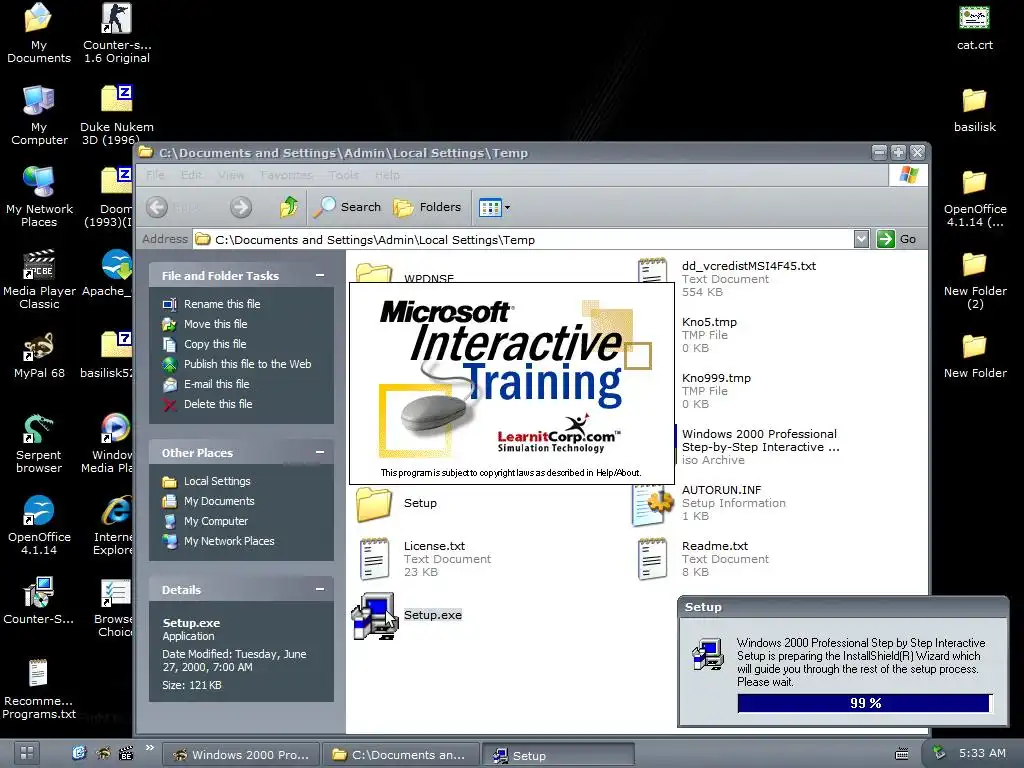Expand the Address bar dropdown arrow
The height and width of the screenshot is (768, 1024).
point(861,239)
